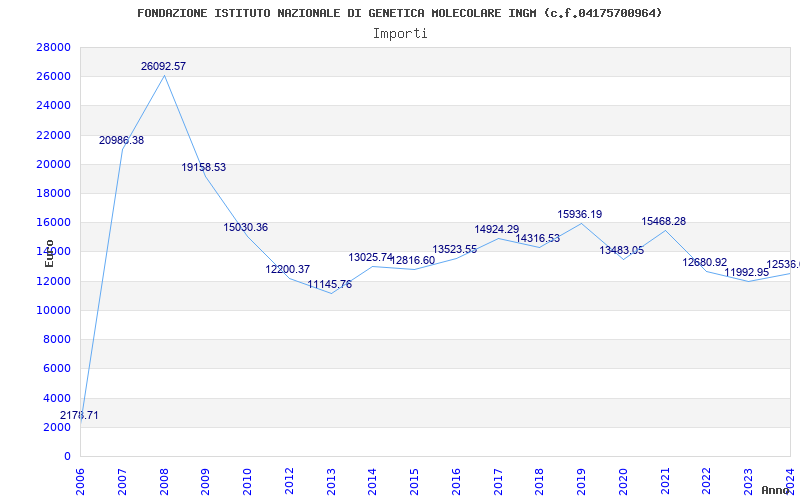Image resolution: width=800 pixels, height=500 pixels.
Task: Click the x-axis year 2016
Action: coord(456,482)
